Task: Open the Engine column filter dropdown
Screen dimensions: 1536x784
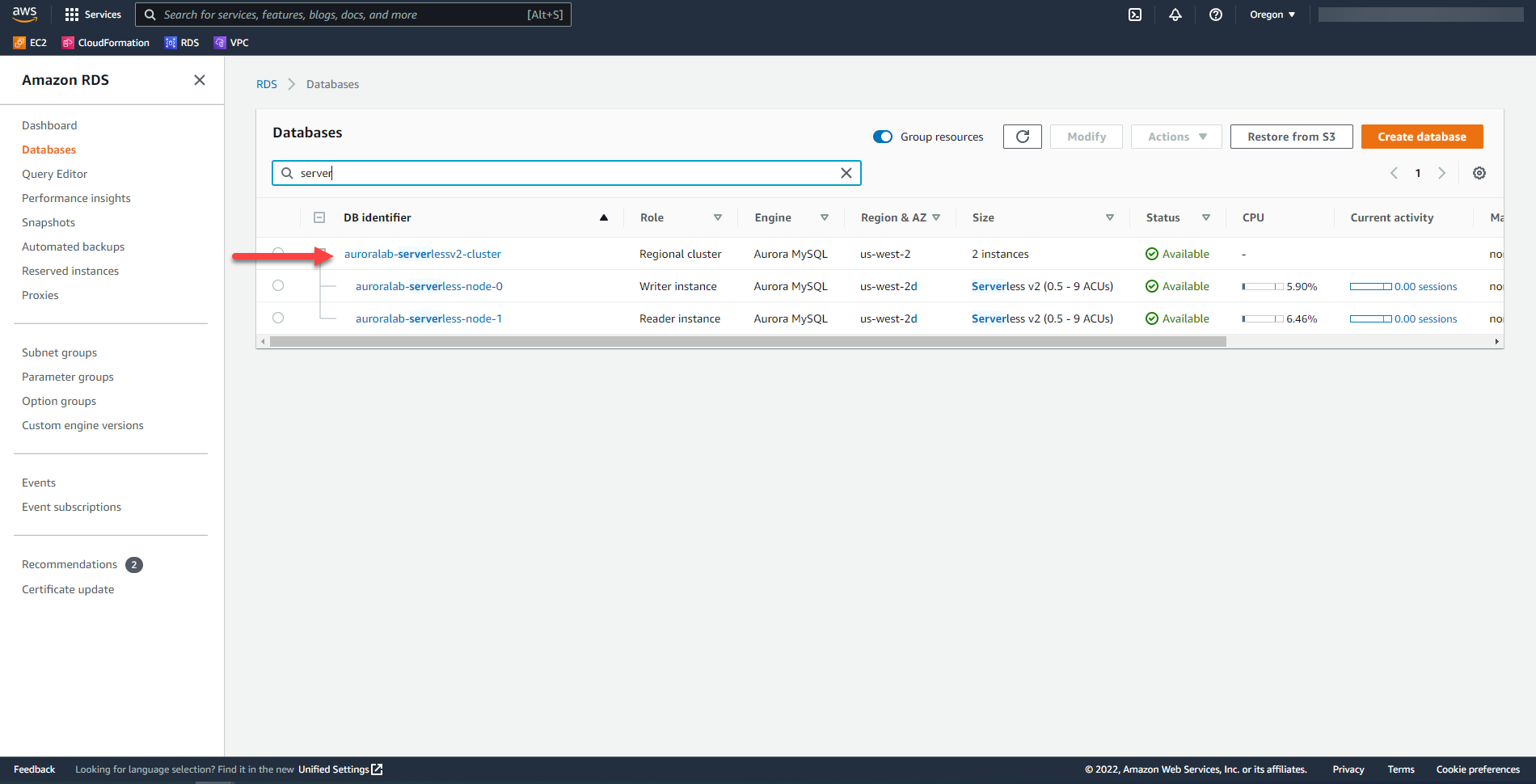Action: [825, 217]
